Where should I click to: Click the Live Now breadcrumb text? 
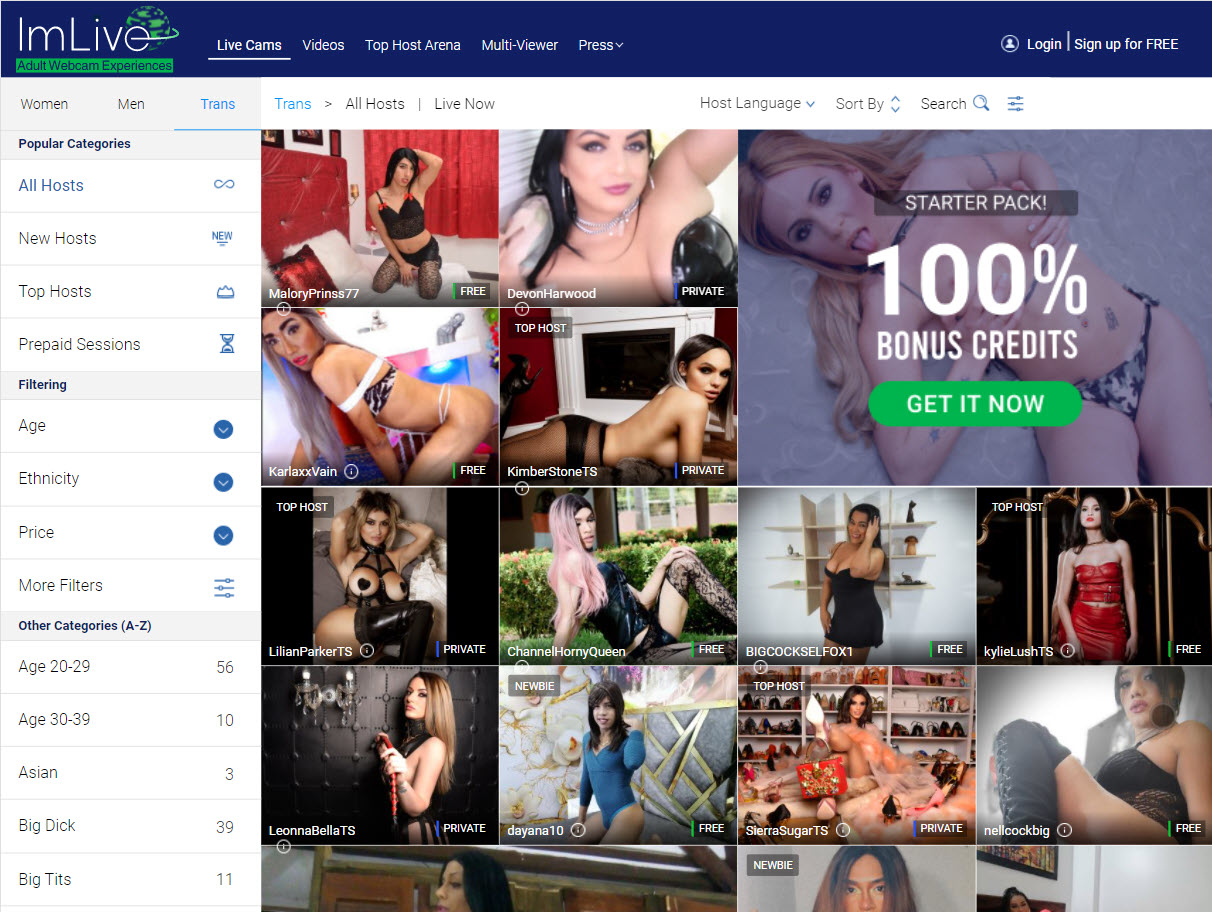coord(465,103)
